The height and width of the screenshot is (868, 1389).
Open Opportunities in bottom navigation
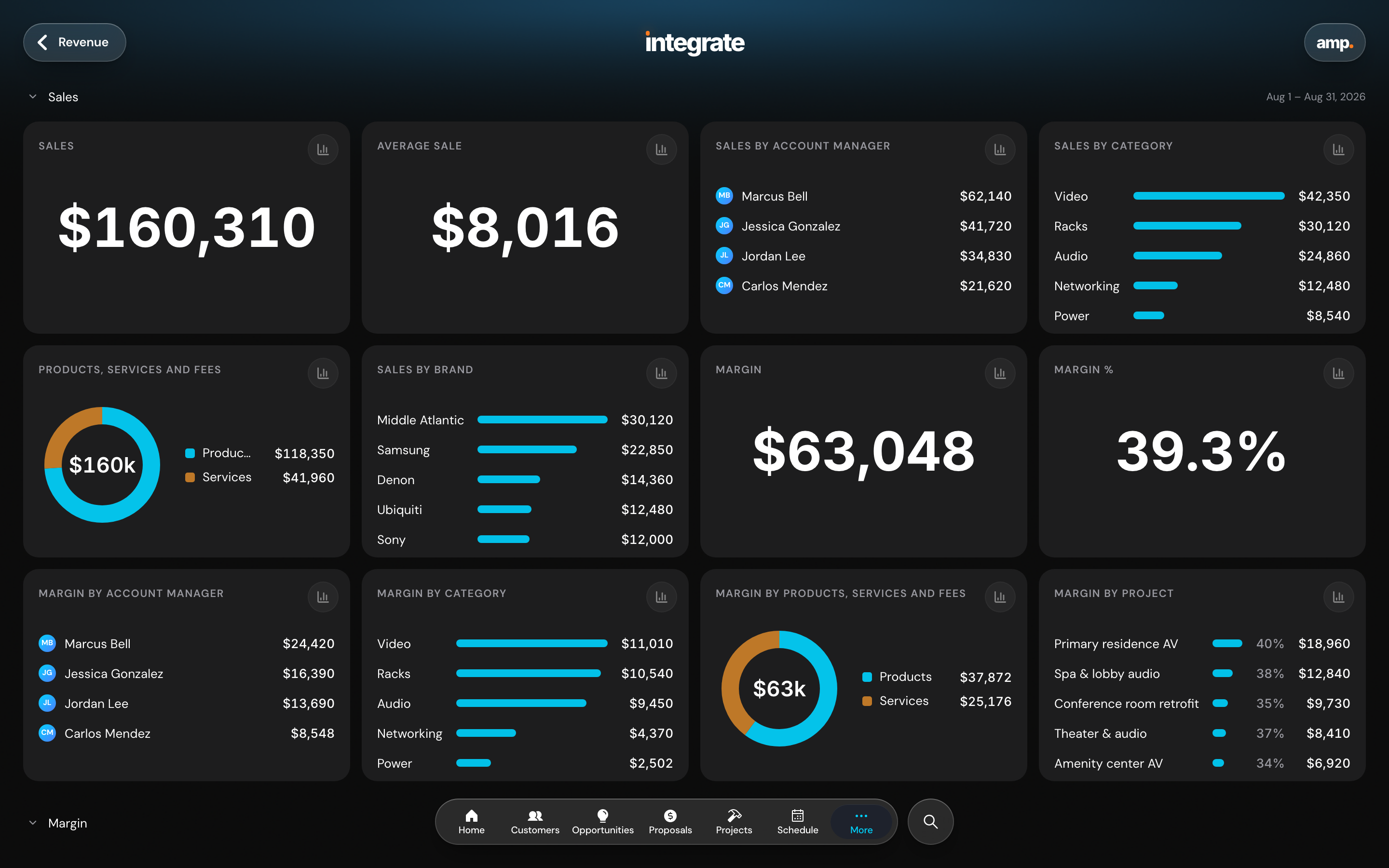coord(603,822)
